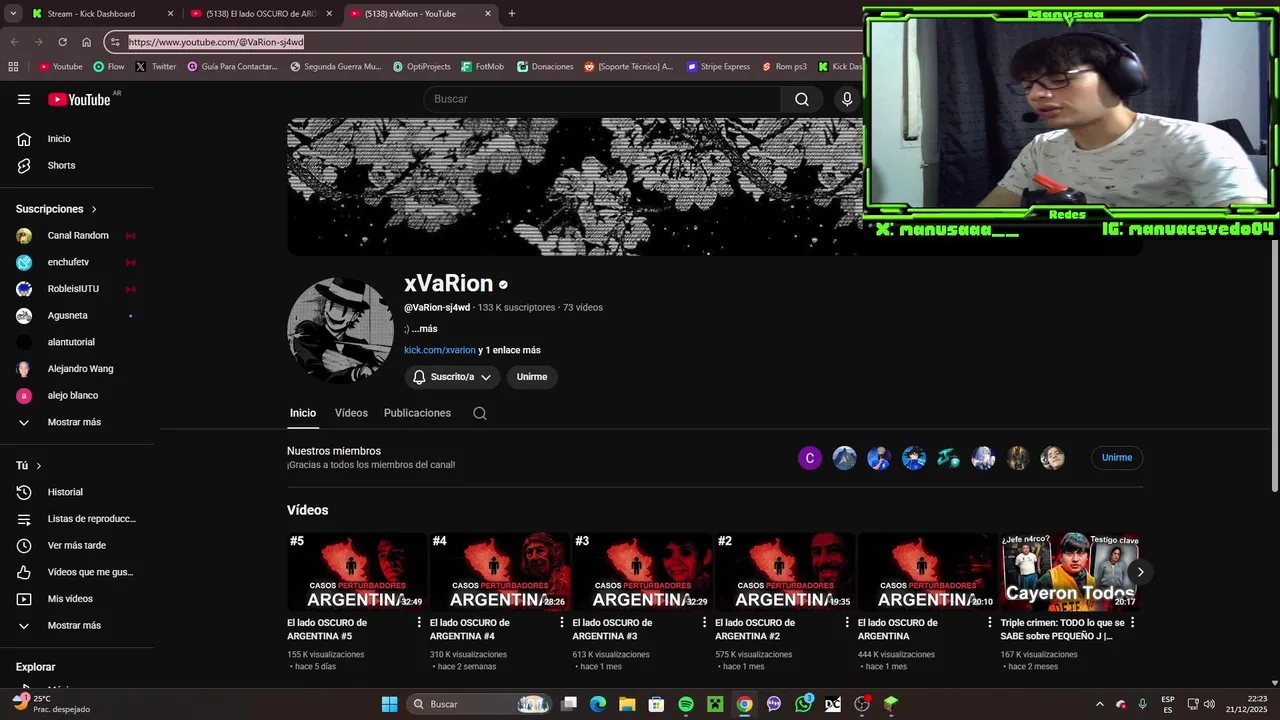Viewport: 1280px width, 720px height.
Task: Expand the Tú section chevron
Action: [39, 466]
